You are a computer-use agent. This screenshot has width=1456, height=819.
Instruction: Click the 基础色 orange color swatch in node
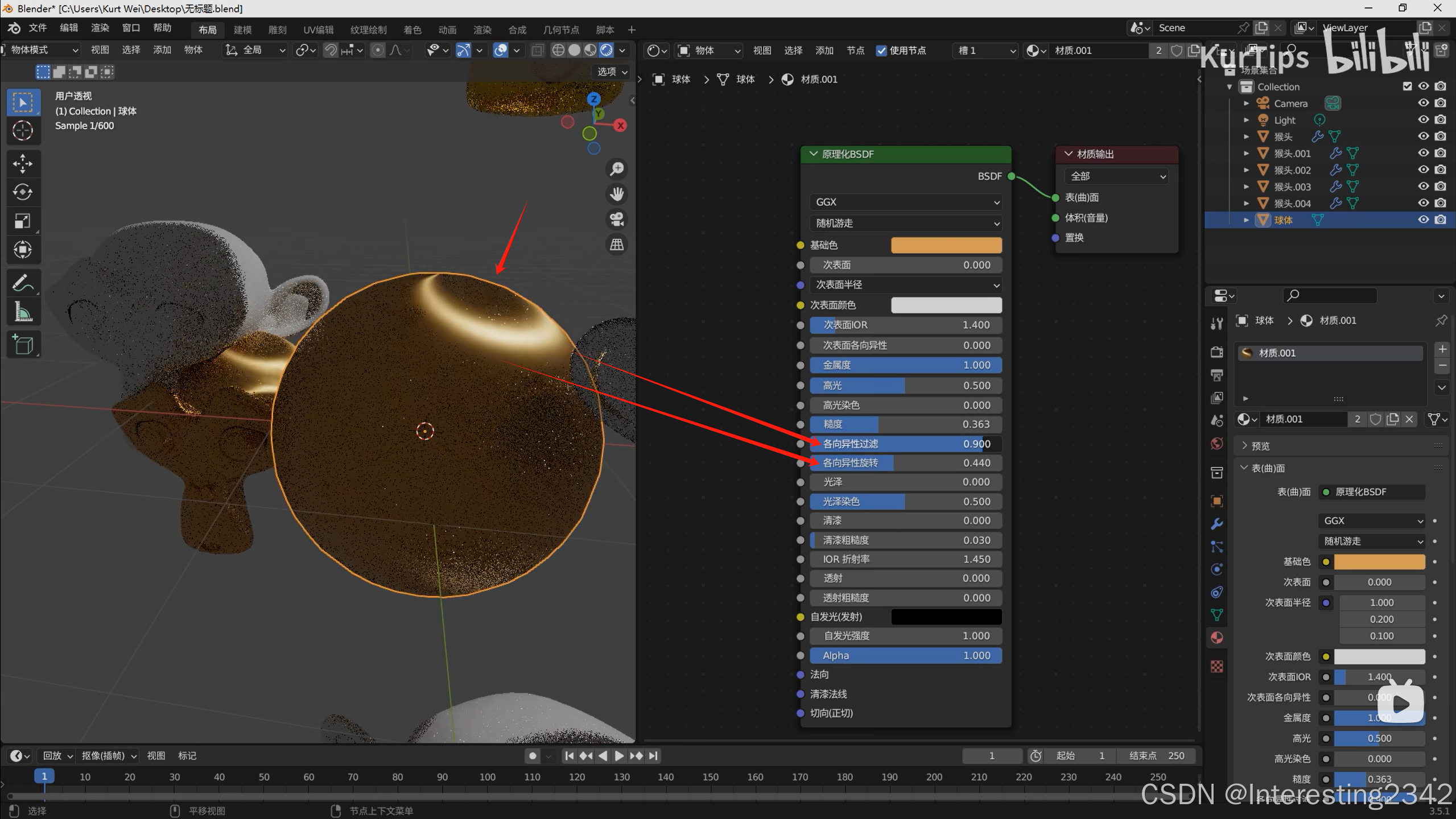click(946, 245)
